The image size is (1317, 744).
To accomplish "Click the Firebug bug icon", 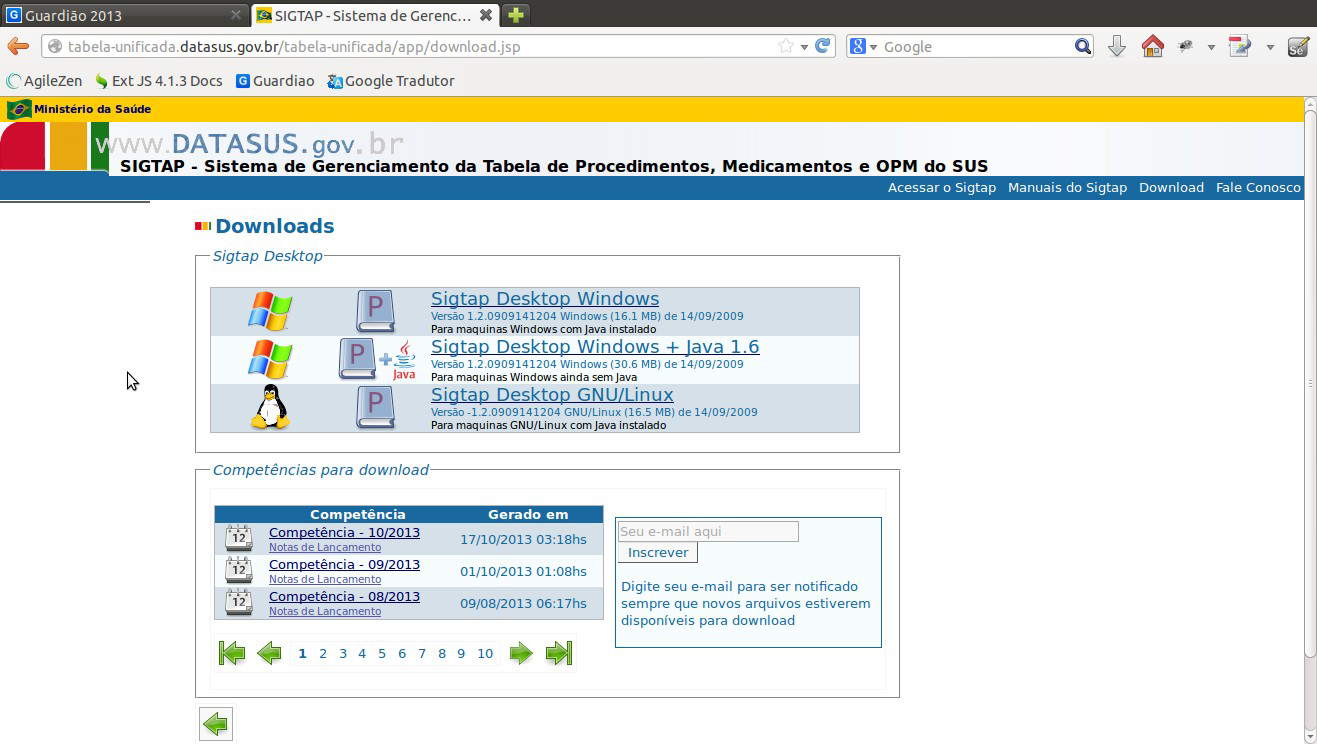I will pos(1187,46).
